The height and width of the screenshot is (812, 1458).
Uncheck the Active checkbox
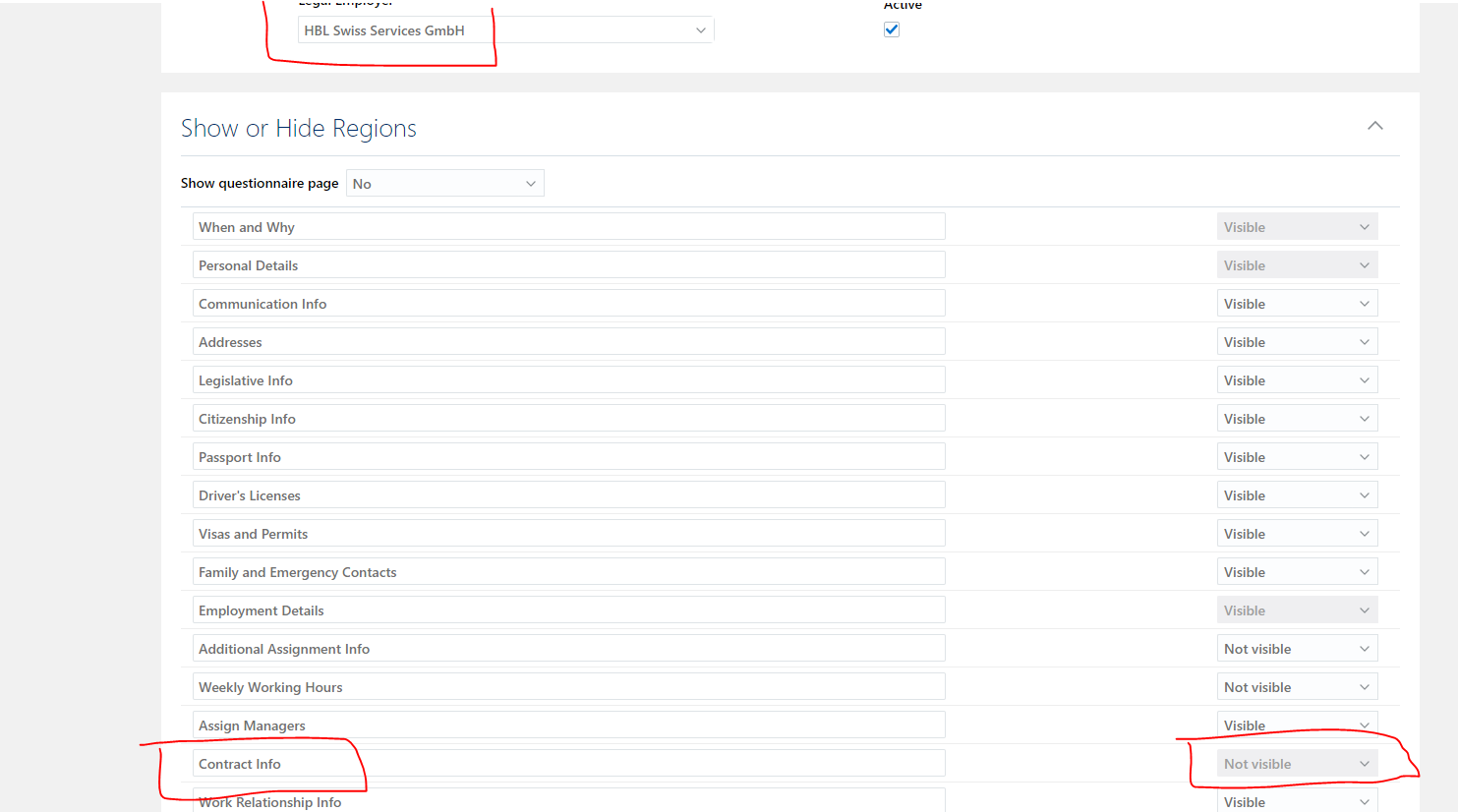coord(892,29)
